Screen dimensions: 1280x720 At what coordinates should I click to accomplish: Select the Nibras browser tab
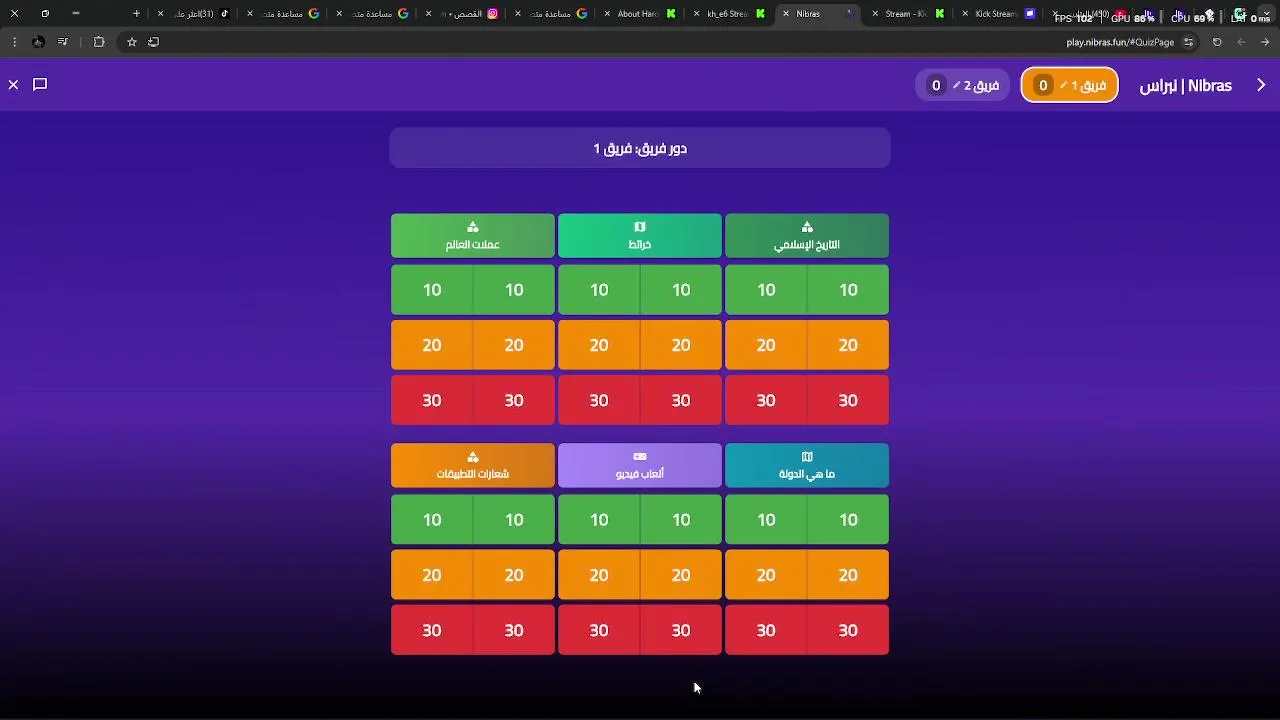click(x=819, y=14)
